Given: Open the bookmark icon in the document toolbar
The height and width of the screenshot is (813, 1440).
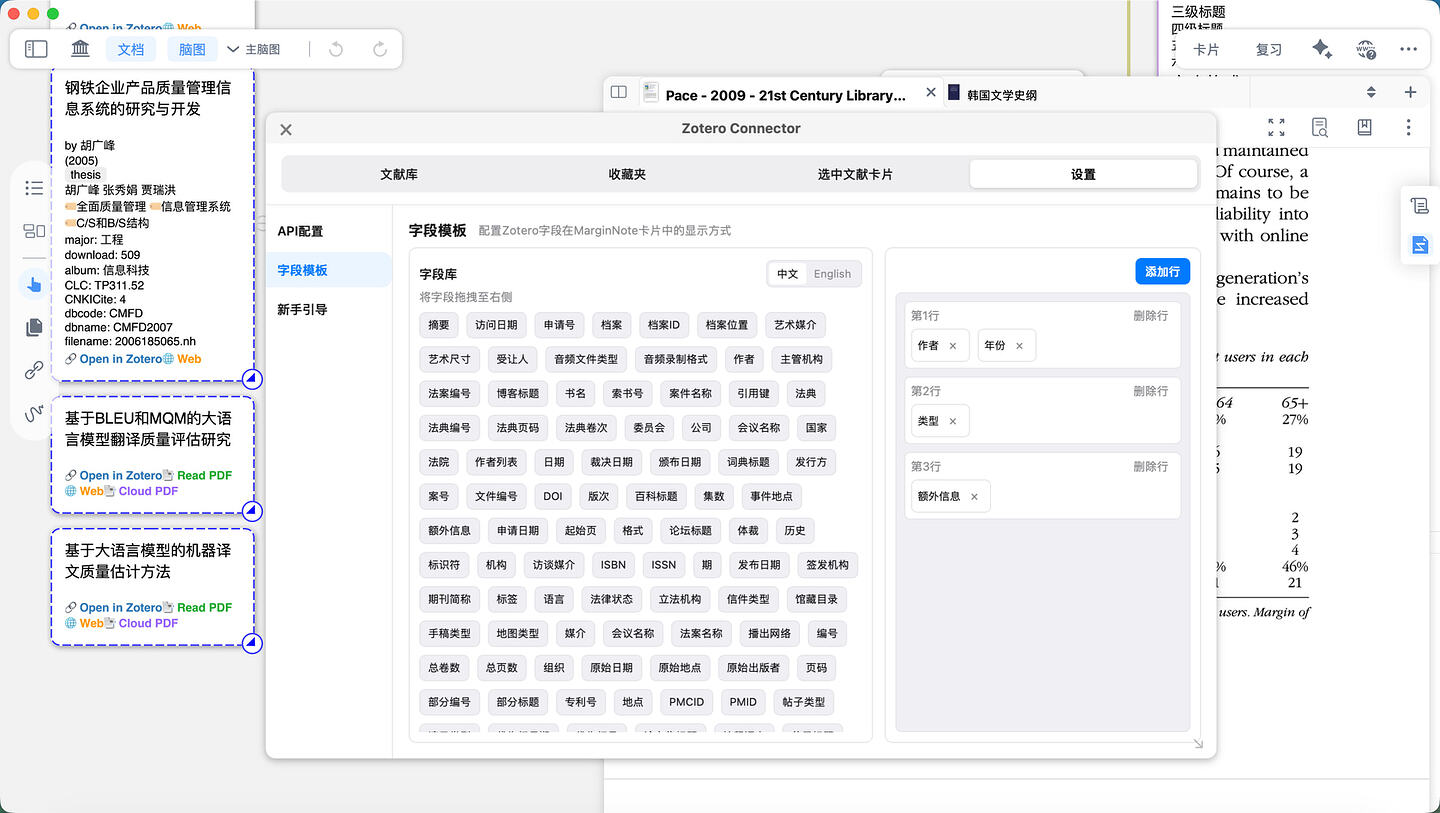Looking at the screenshot, I should point(1364,127).
